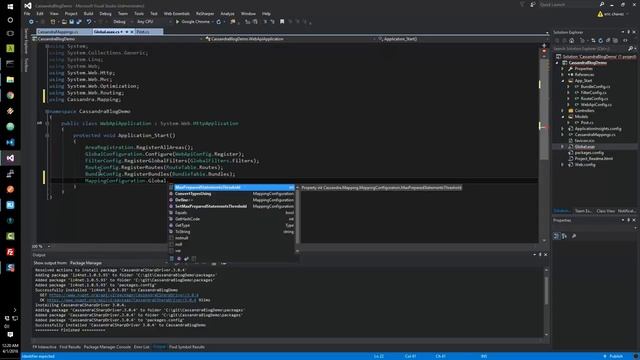The width and height of the screenshot is (640, 360).
Task: Open the Web Essentials menu
Action: [x=177, y=13]
